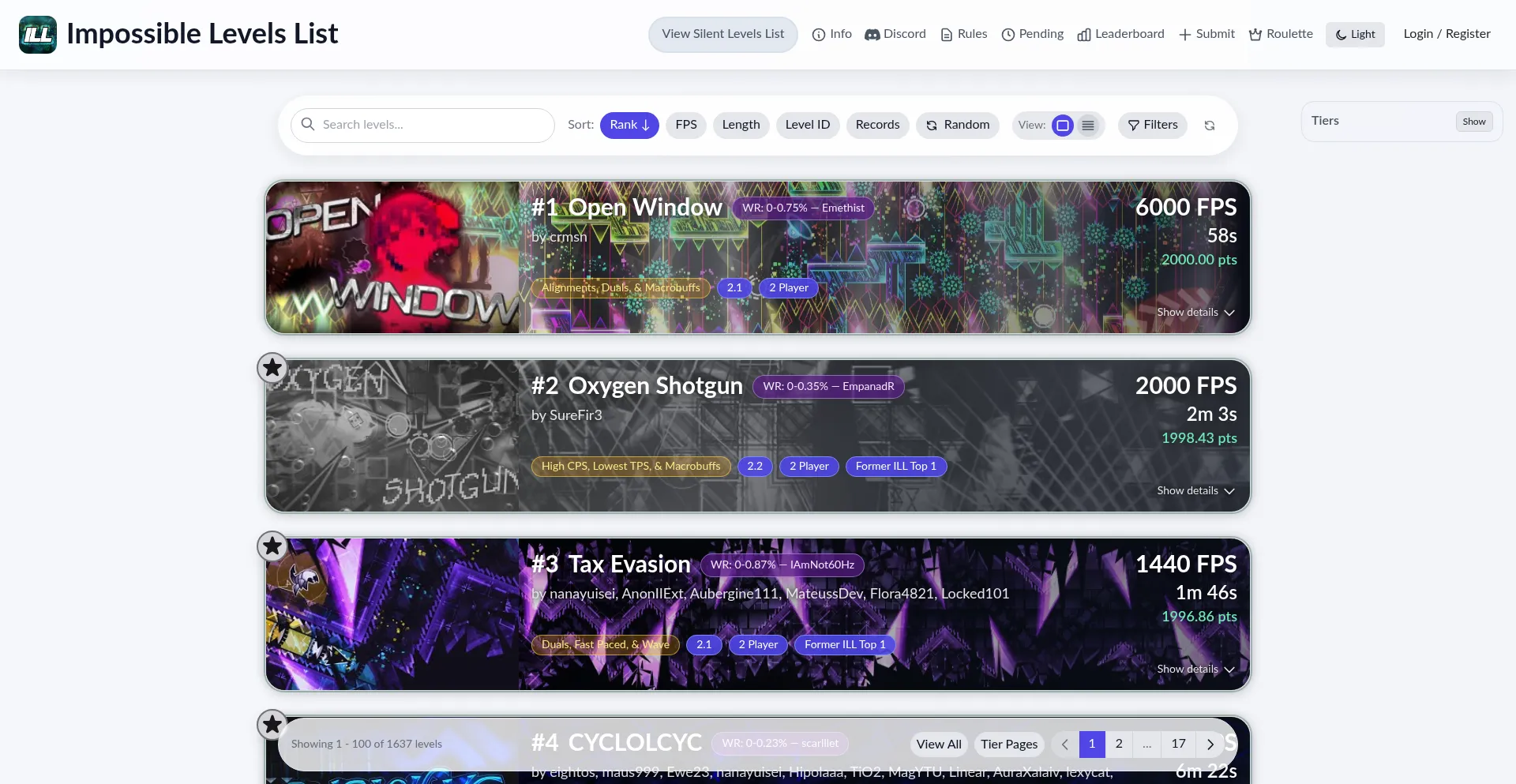The height and width of the screenshot is (784, 1516).
Task: Toggle the Light theme button
Action: [x=1355, y=34]
